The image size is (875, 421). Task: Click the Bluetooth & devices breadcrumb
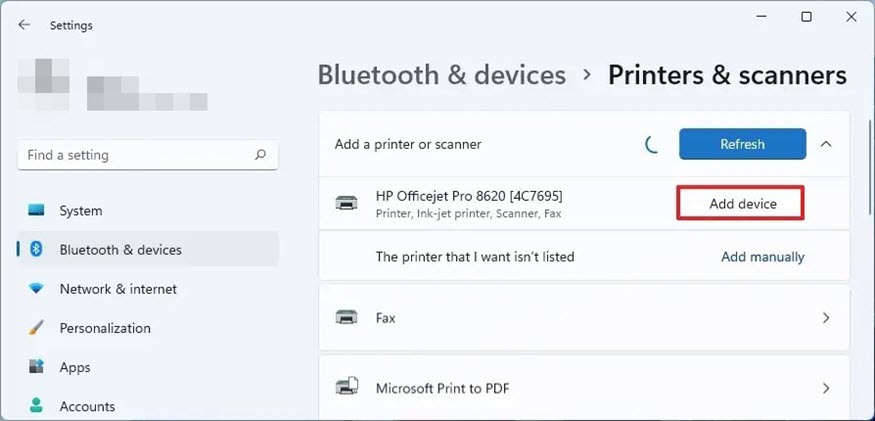pos(441,75)
